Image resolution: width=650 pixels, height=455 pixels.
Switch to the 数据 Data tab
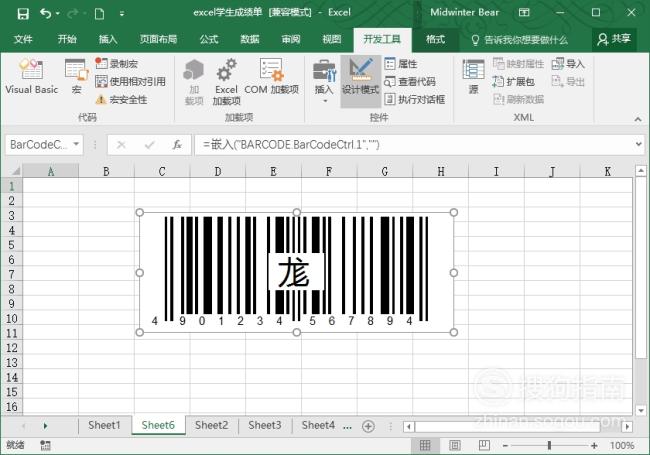pyautogui.click(x=250, y=39)
